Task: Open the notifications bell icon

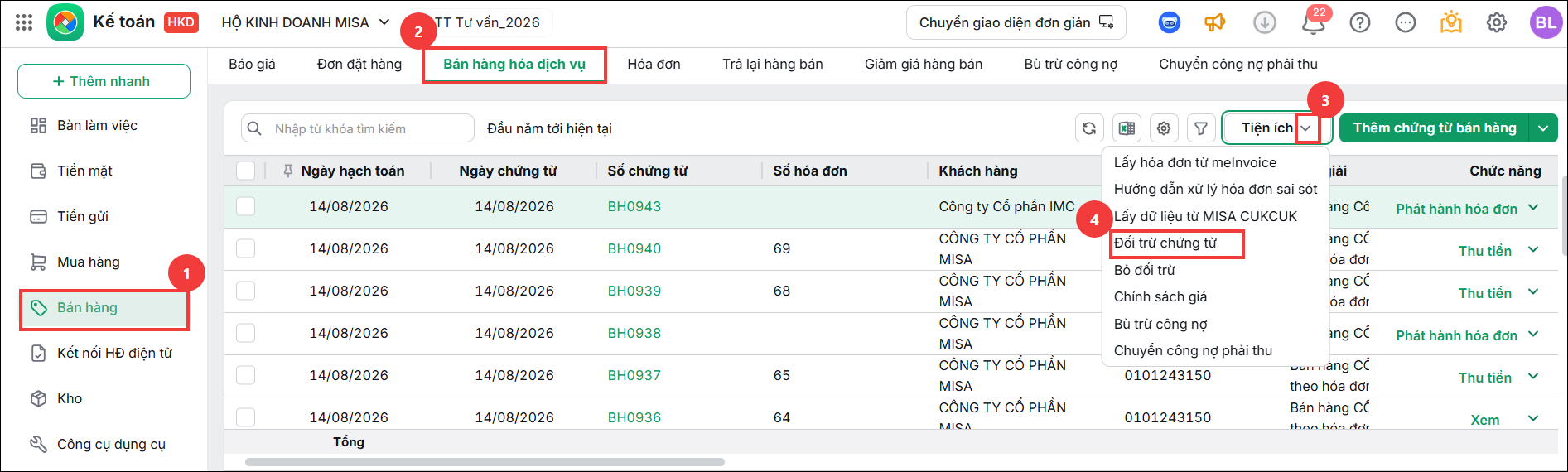Action: click(1314, 23)
